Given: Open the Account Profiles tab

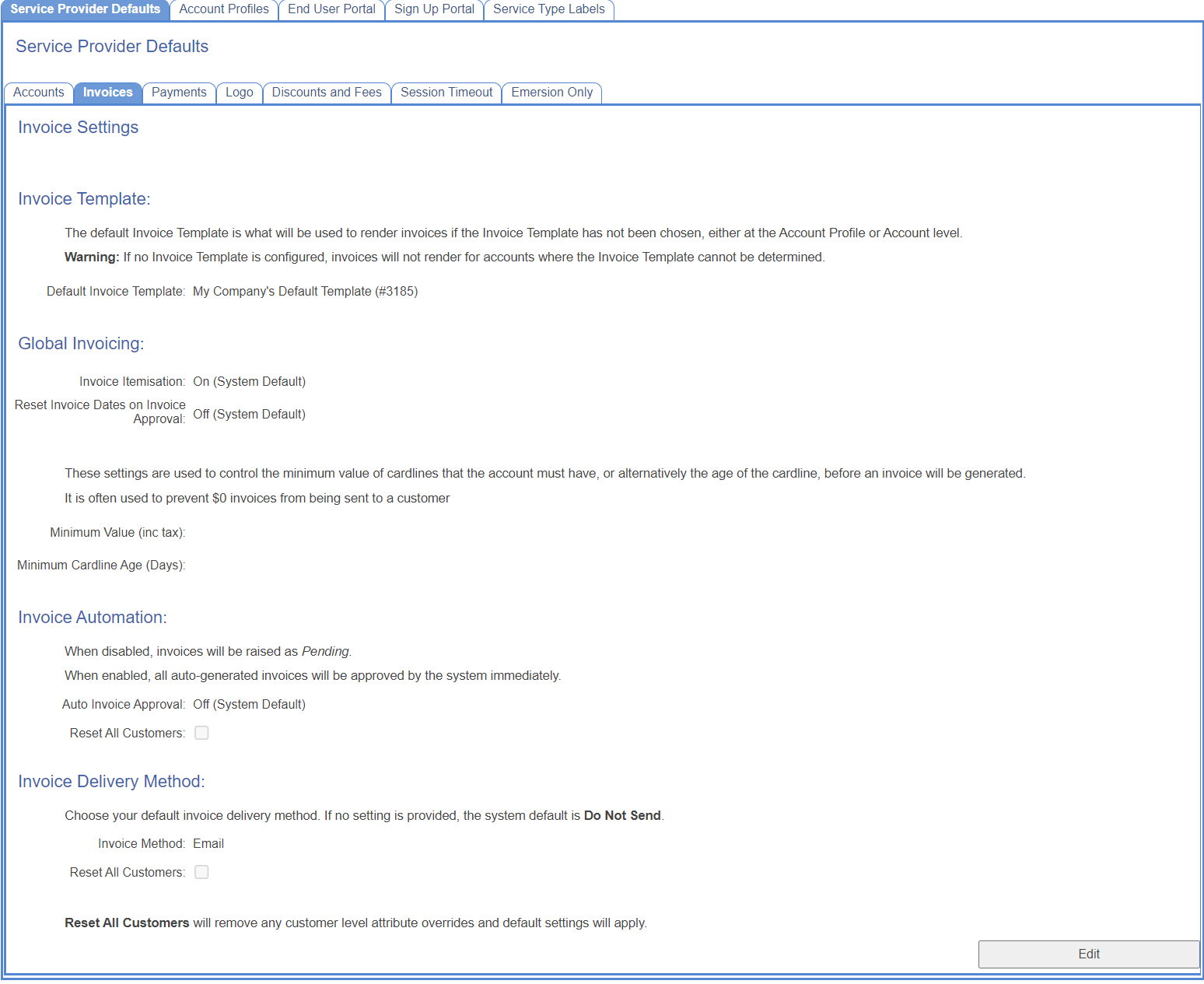Looking at the screenshot, I should click(x=224, y=9).
